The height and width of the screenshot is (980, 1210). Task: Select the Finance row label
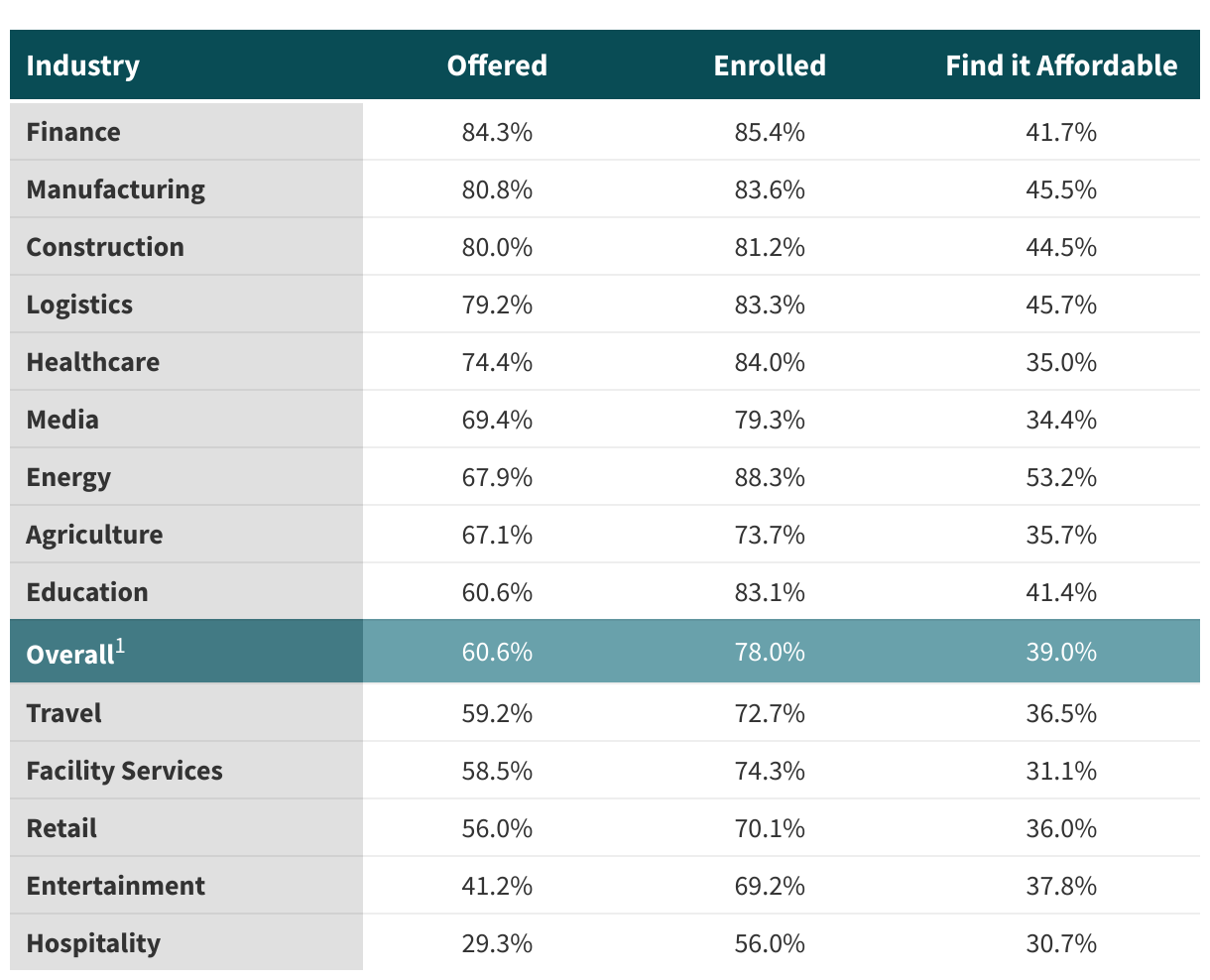tap(73, 132)
